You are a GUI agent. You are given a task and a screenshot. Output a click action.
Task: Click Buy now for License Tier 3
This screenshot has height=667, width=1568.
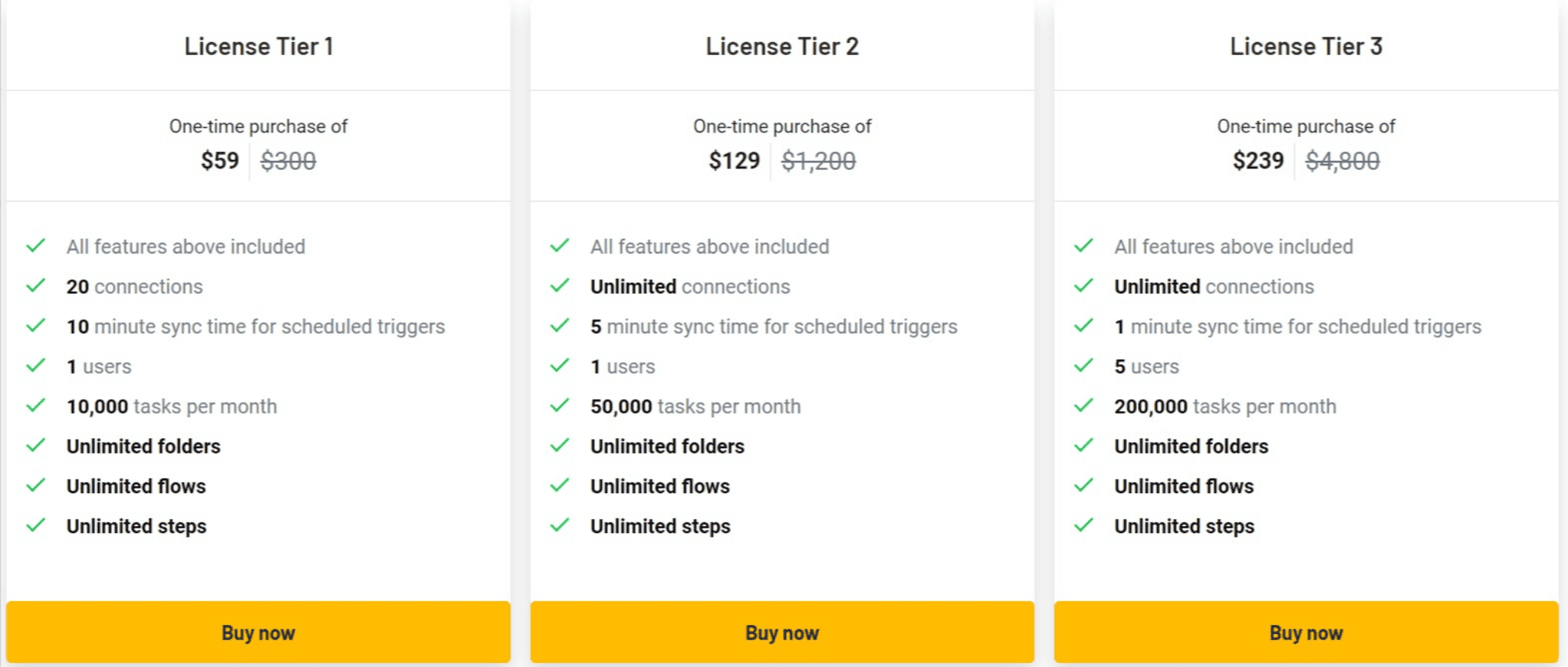(x=1306, y=632)
